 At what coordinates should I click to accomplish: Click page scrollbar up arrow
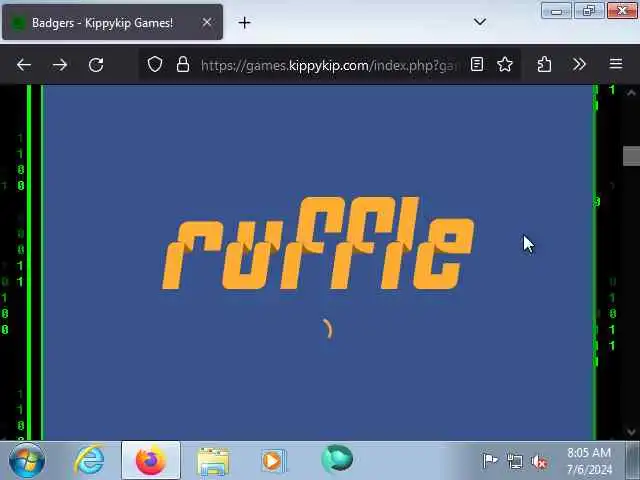[631, 93]
